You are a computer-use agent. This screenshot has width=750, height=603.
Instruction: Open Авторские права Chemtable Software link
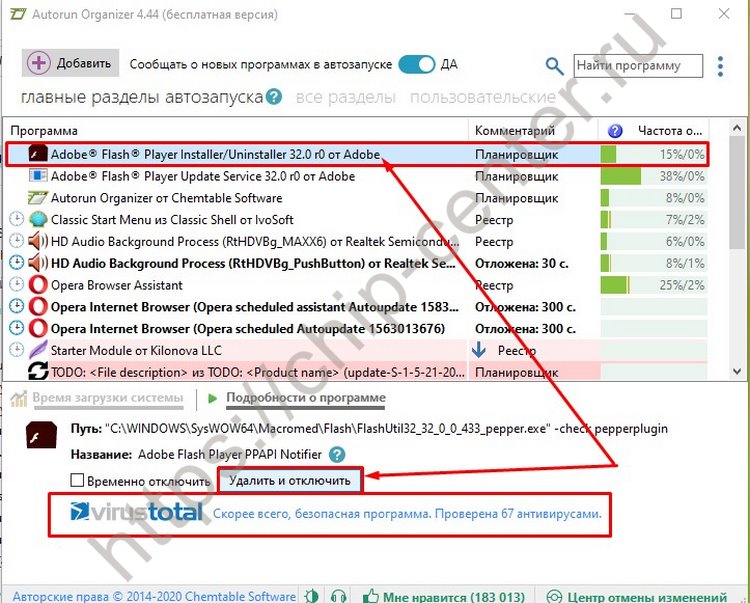154,596
